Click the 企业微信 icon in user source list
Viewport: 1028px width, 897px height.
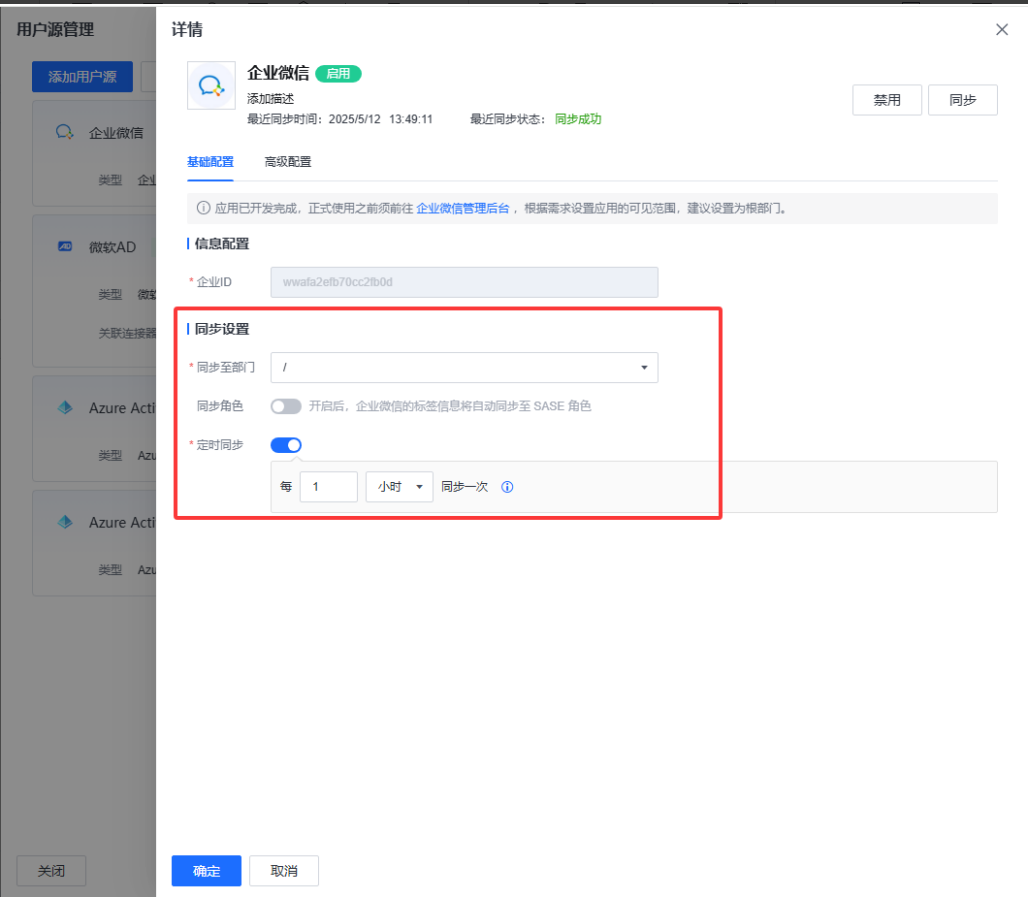[65, 132]
